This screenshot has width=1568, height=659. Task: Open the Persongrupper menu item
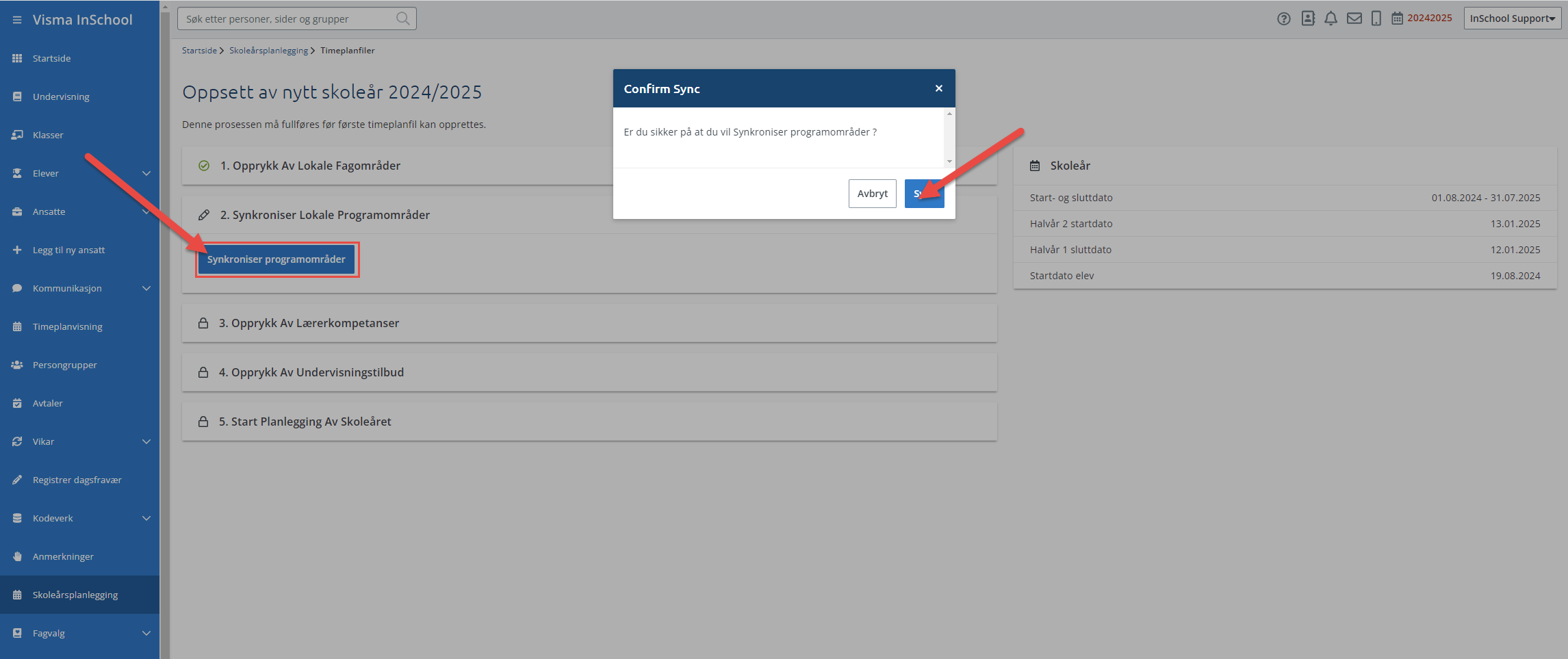(x=79, y=365)
